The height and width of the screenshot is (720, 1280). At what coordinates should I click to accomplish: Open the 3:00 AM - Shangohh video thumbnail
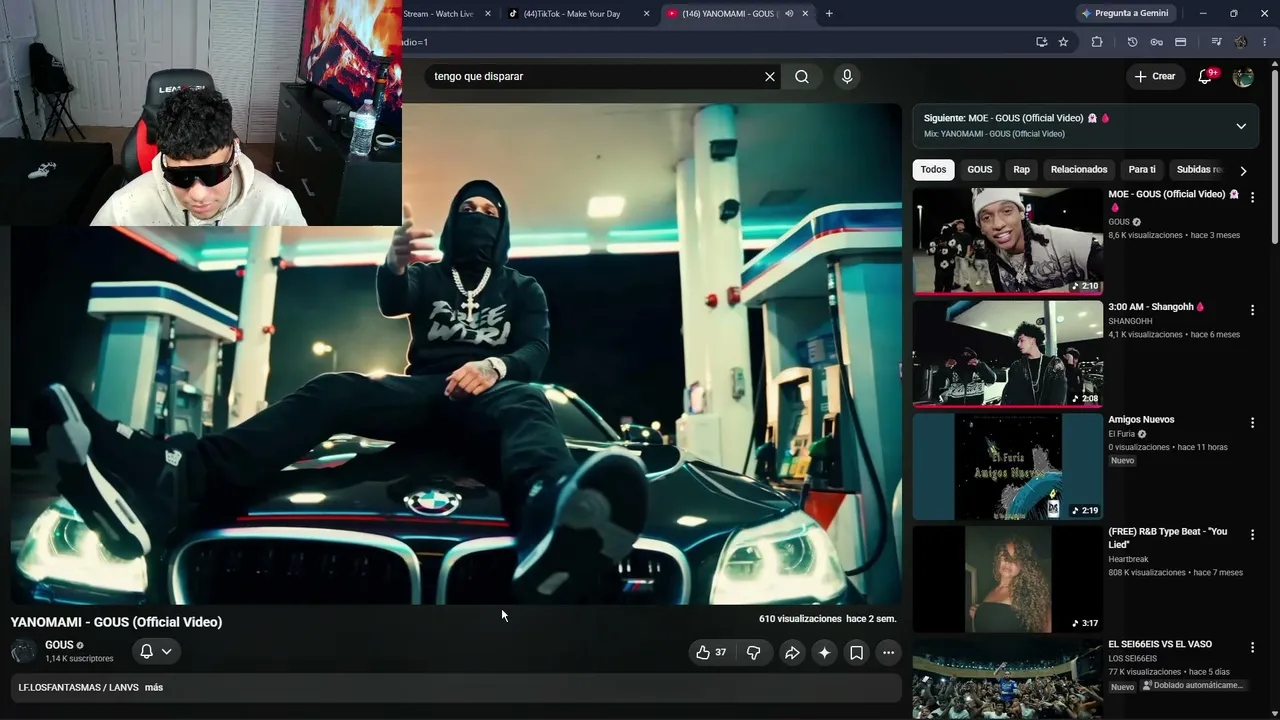point(1008,354)
